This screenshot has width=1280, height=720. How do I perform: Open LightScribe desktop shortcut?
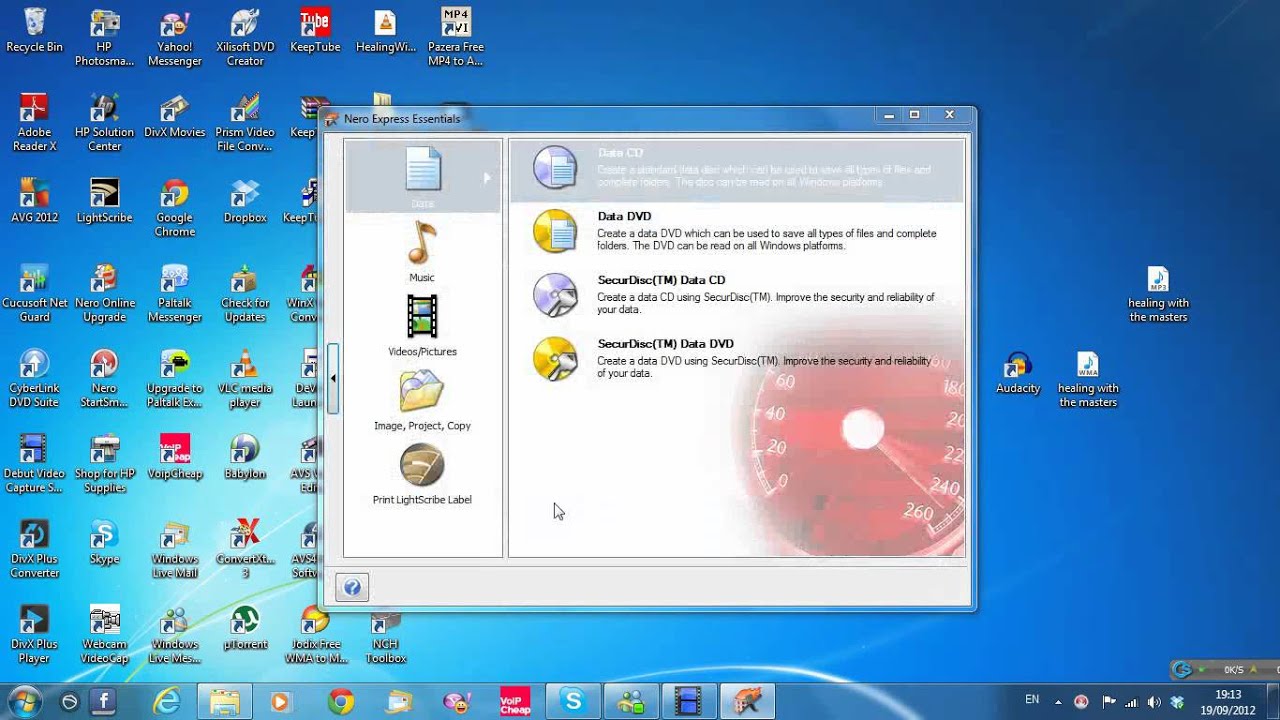(x=104, y=200)
